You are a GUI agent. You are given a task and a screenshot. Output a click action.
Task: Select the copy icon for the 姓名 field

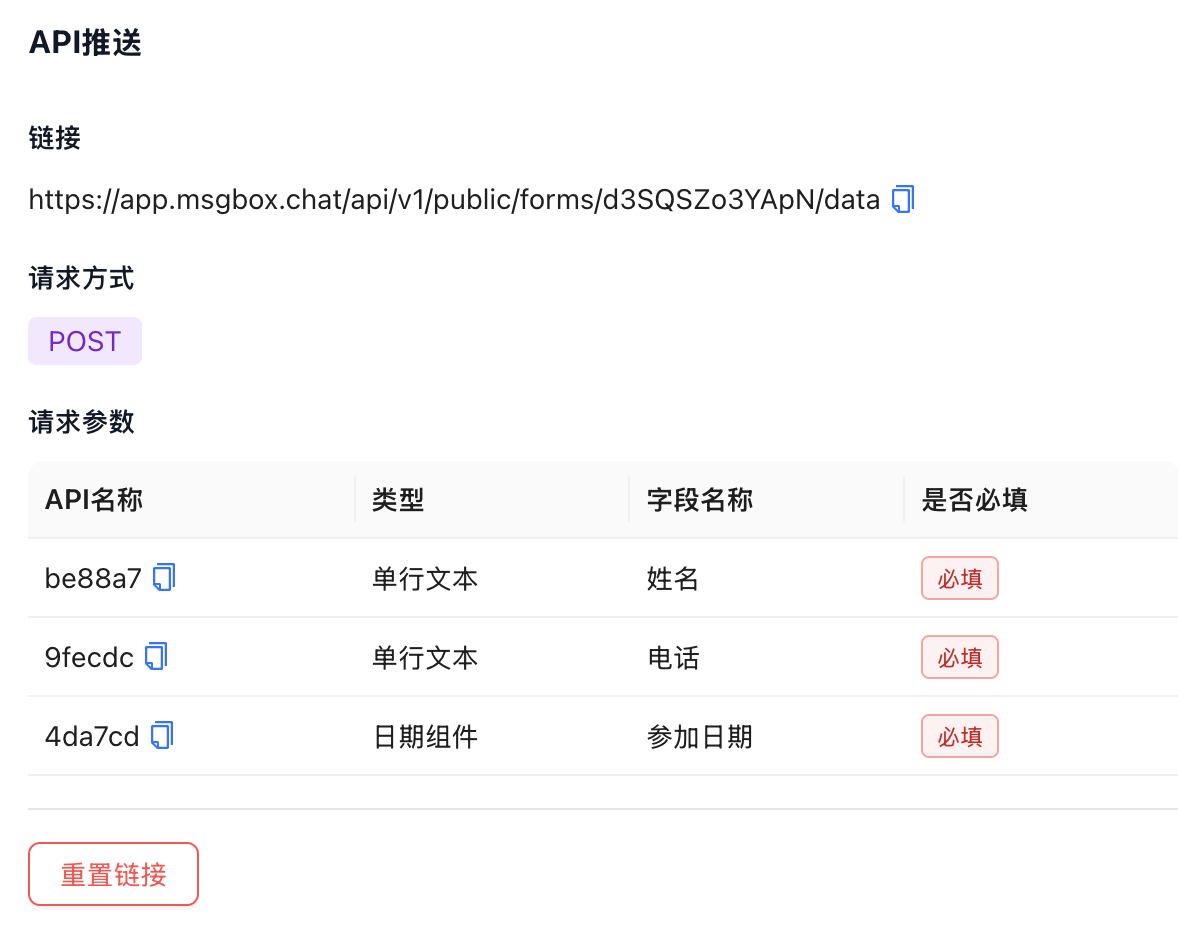point(166,576)
